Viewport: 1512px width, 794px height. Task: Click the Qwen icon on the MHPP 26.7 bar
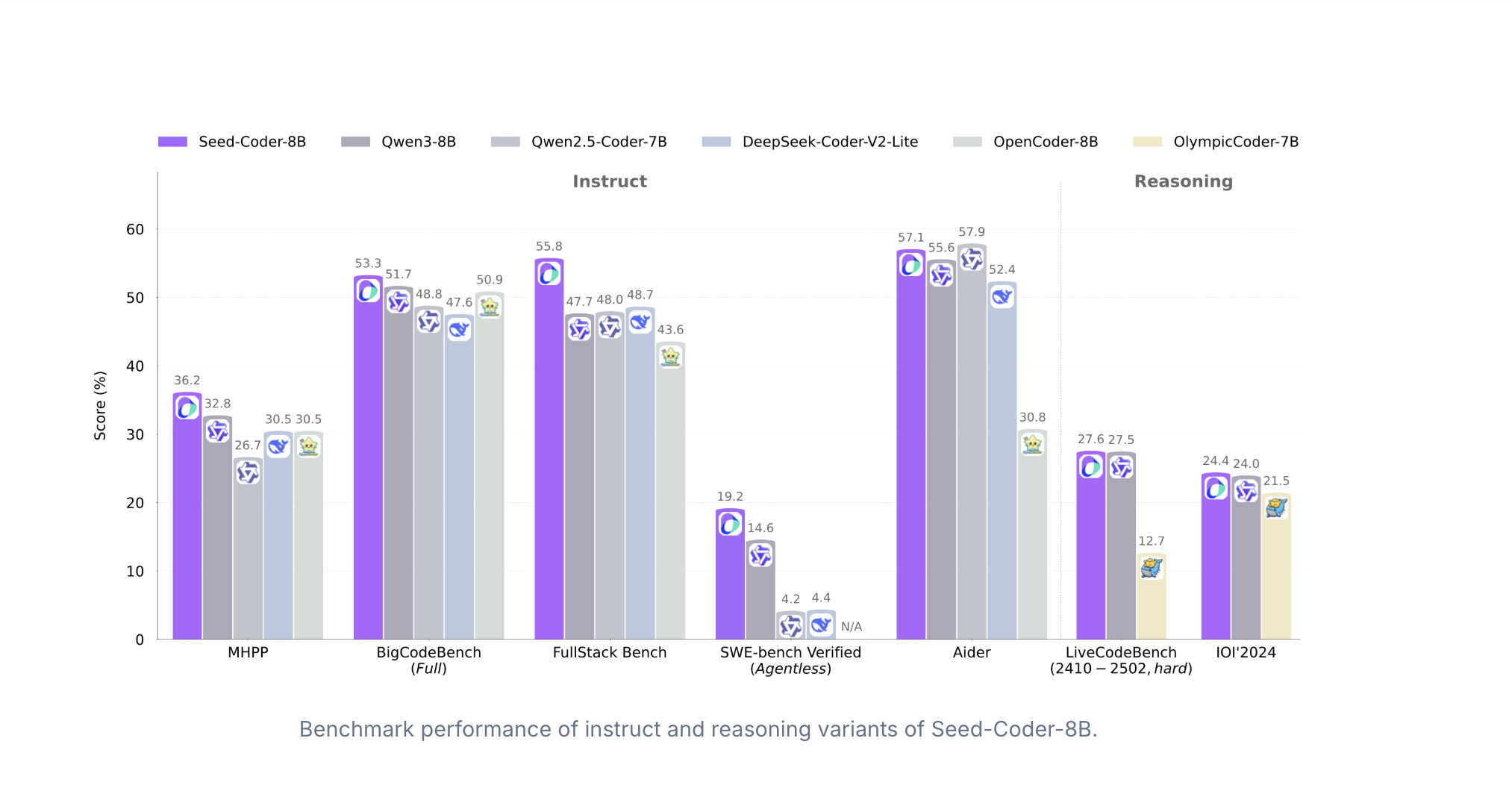pyautogui.click(x=248, y=472)
